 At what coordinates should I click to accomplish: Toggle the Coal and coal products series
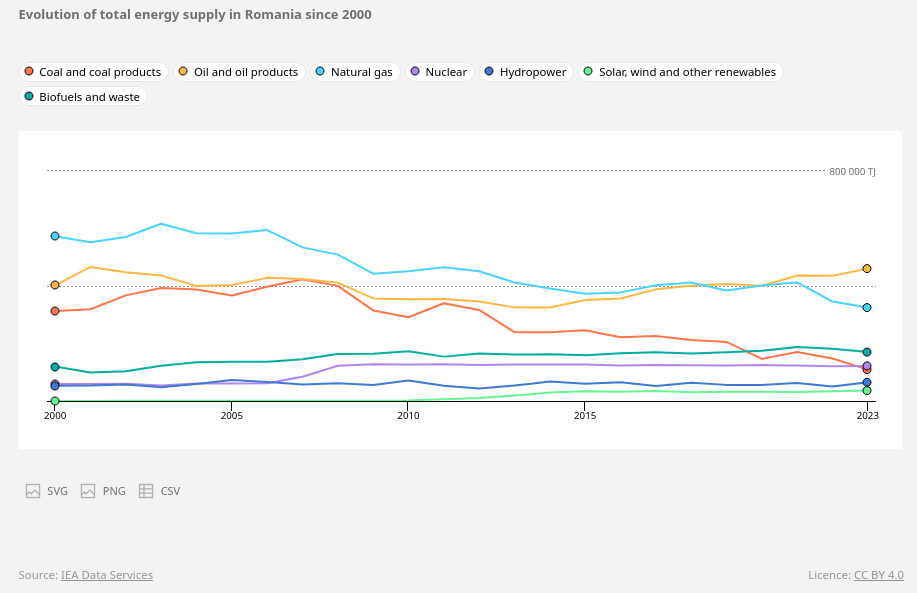click(x=93, y=72)
